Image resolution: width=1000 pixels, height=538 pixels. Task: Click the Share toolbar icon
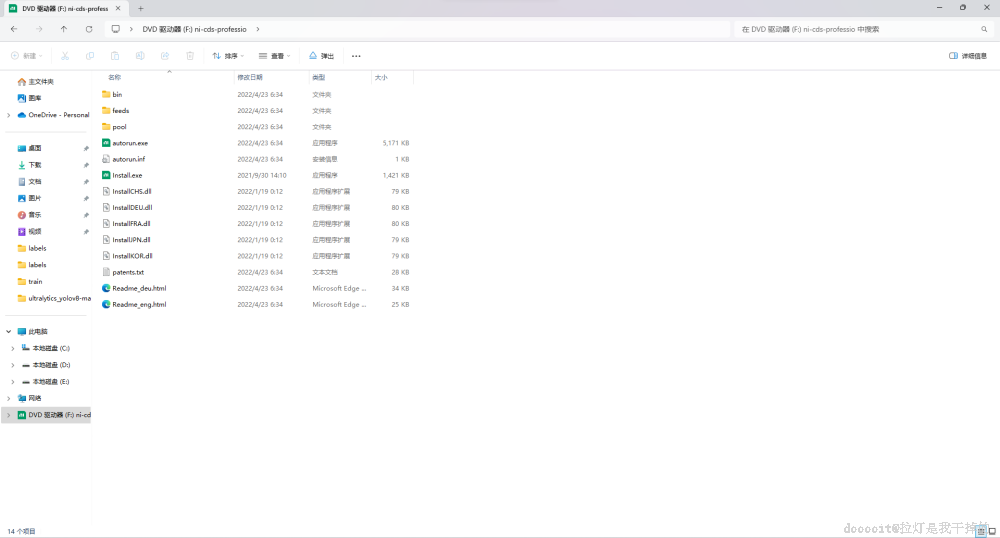click(x=165, y=56)
